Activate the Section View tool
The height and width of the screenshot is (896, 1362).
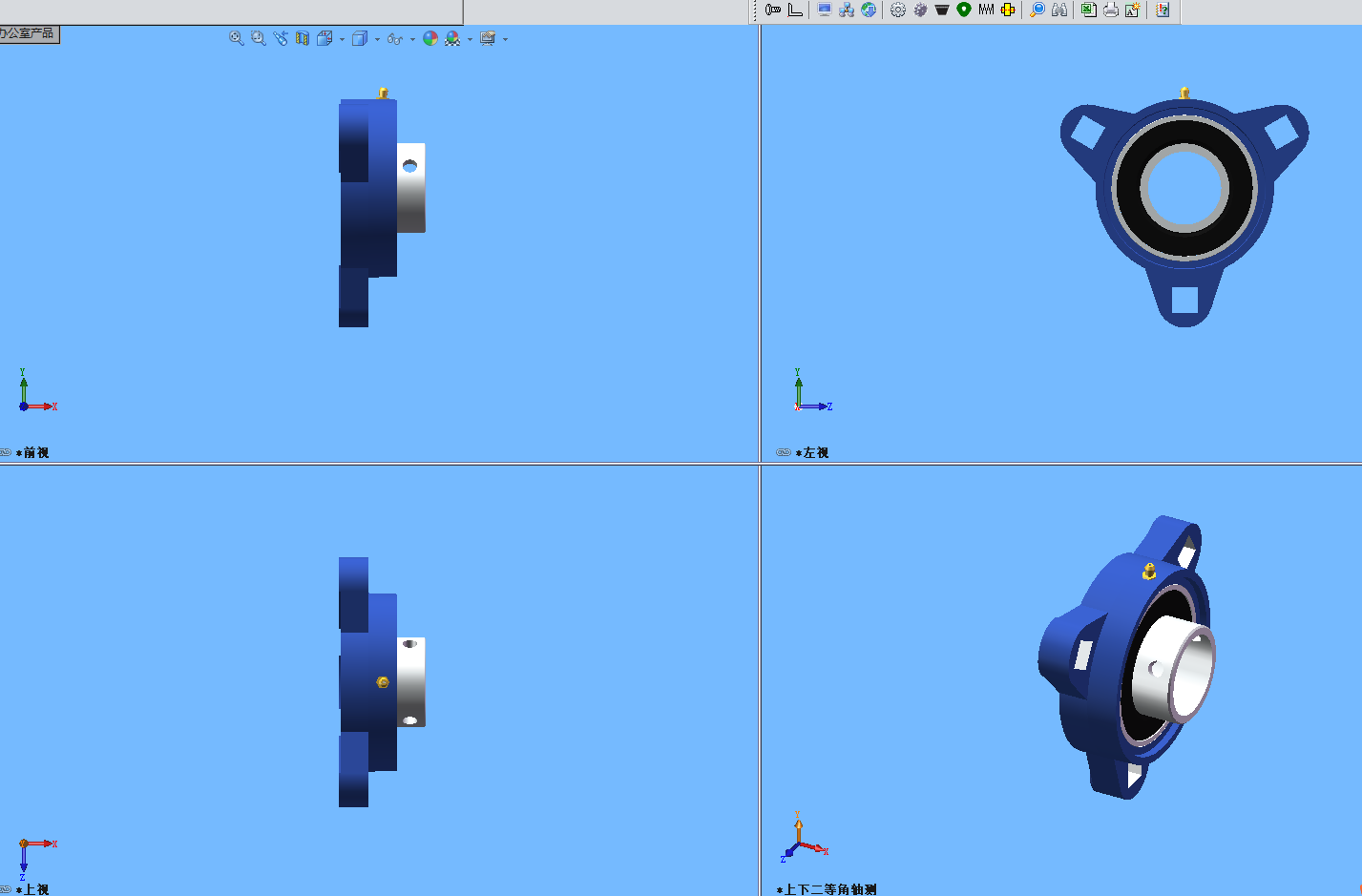[303, 38]
